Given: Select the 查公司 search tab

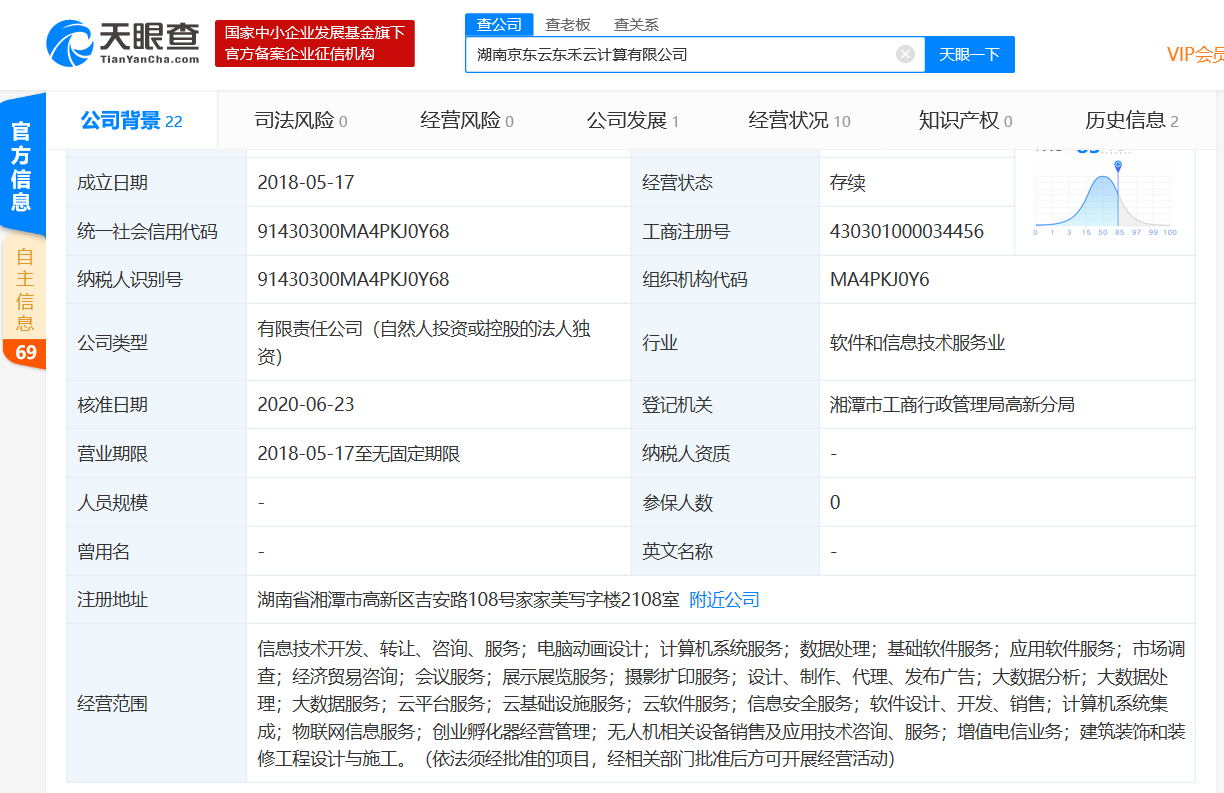Looking at the screenshot, I should (498, 25).
